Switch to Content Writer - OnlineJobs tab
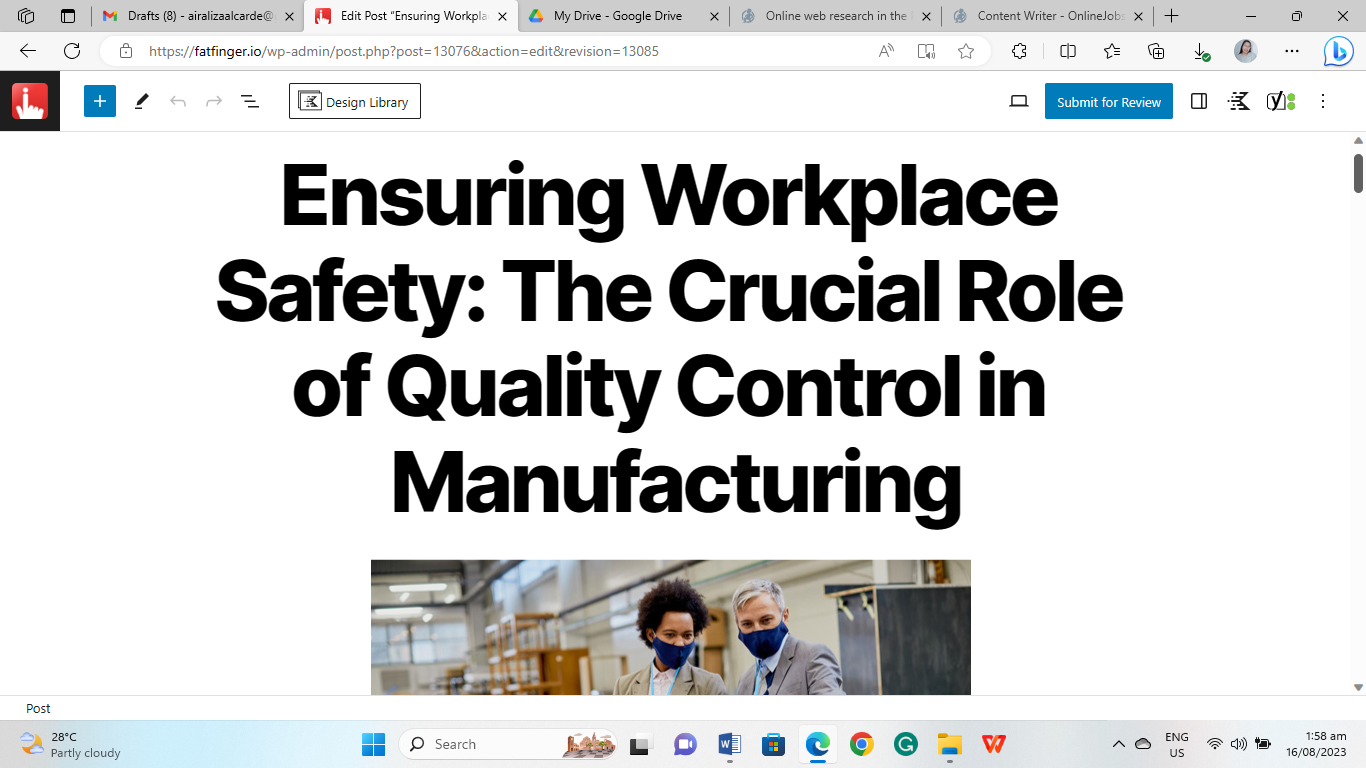The image size is (1366, 768). tap(1047, 16)
